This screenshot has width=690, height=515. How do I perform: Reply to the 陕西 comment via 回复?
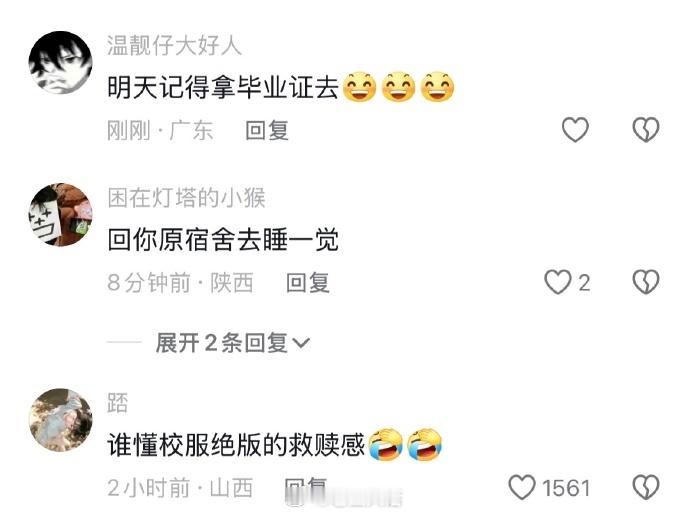click(x=308, y=283)
